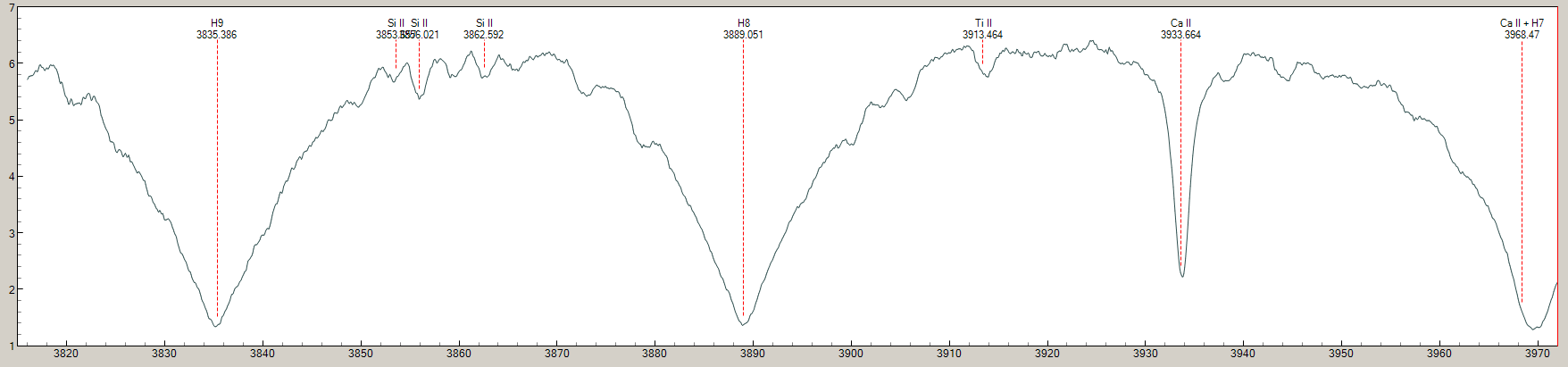Click the narrow Ca II absorption line minimum
This screenshot has width=1568, height=367.
(1182, 276)
